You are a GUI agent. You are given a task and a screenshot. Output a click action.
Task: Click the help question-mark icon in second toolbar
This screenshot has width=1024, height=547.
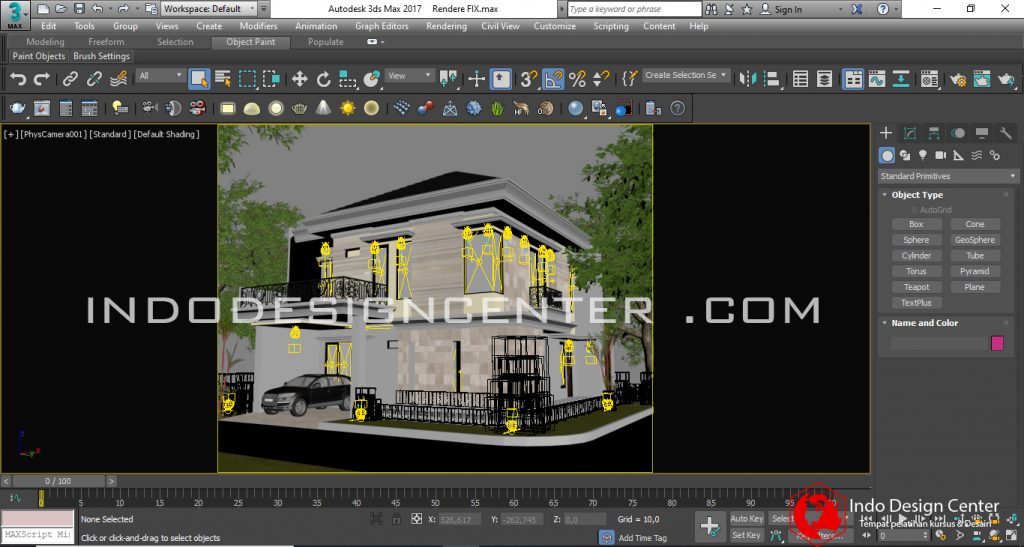tap(678, 108)
